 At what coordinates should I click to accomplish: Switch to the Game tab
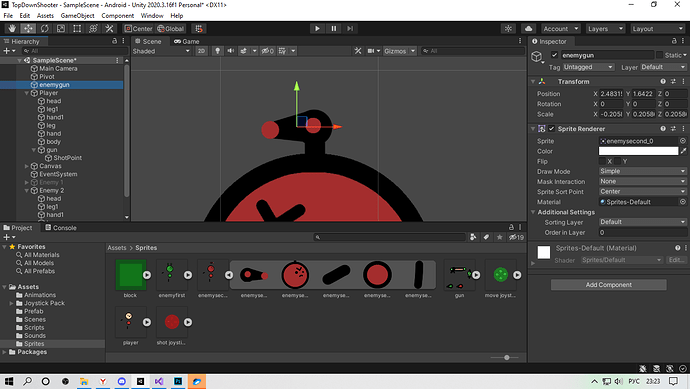click(x=187, y=41)
